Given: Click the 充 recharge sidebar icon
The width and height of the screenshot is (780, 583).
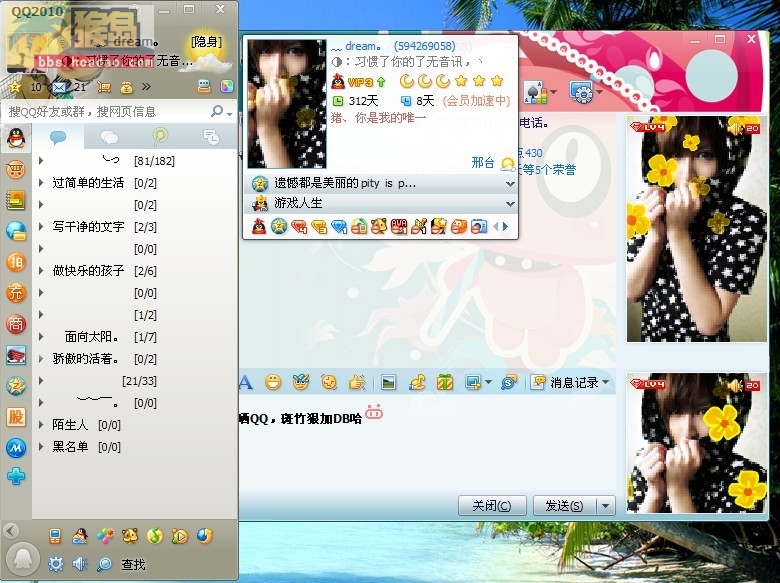Looking at the screenshot, I should [16, 293].
